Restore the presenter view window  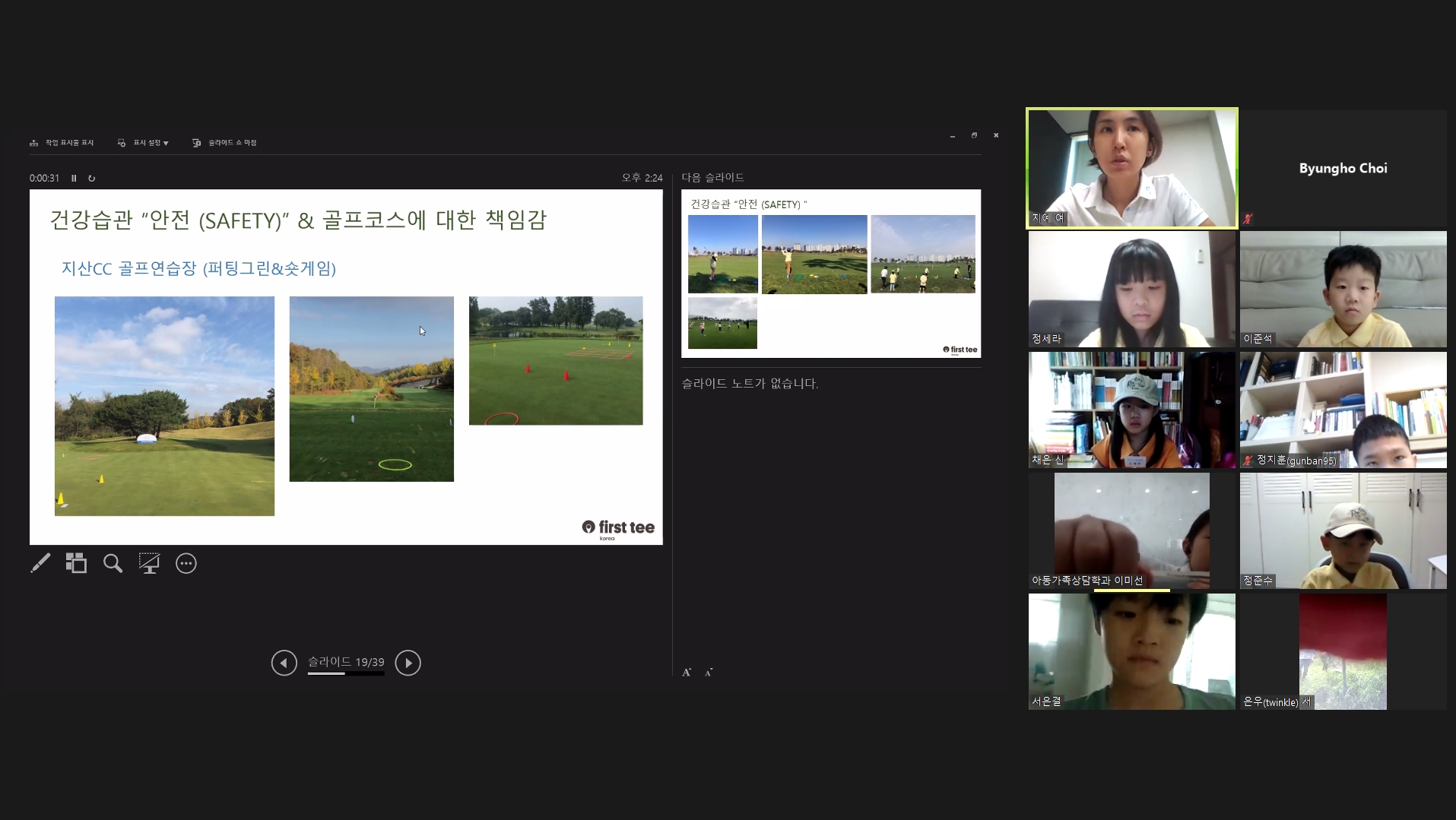[974, 135]
